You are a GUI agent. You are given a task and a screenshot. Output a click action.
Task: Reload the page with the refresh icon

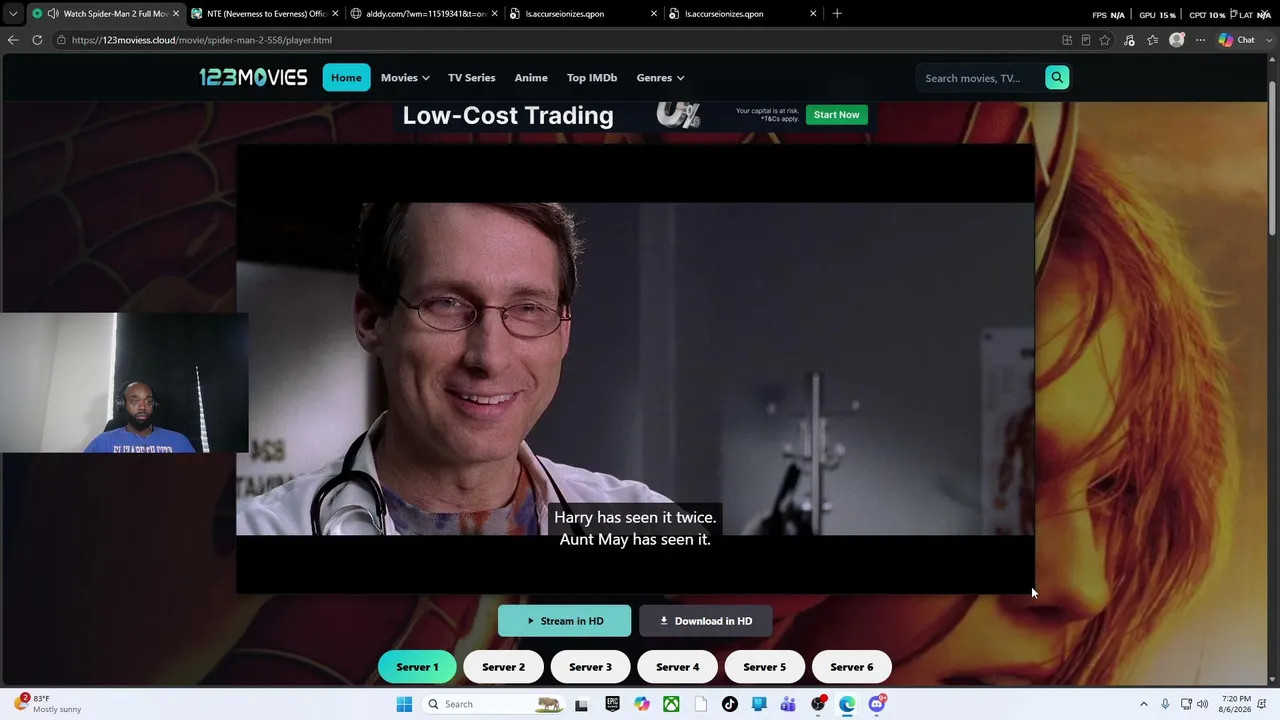pos(37,40)
